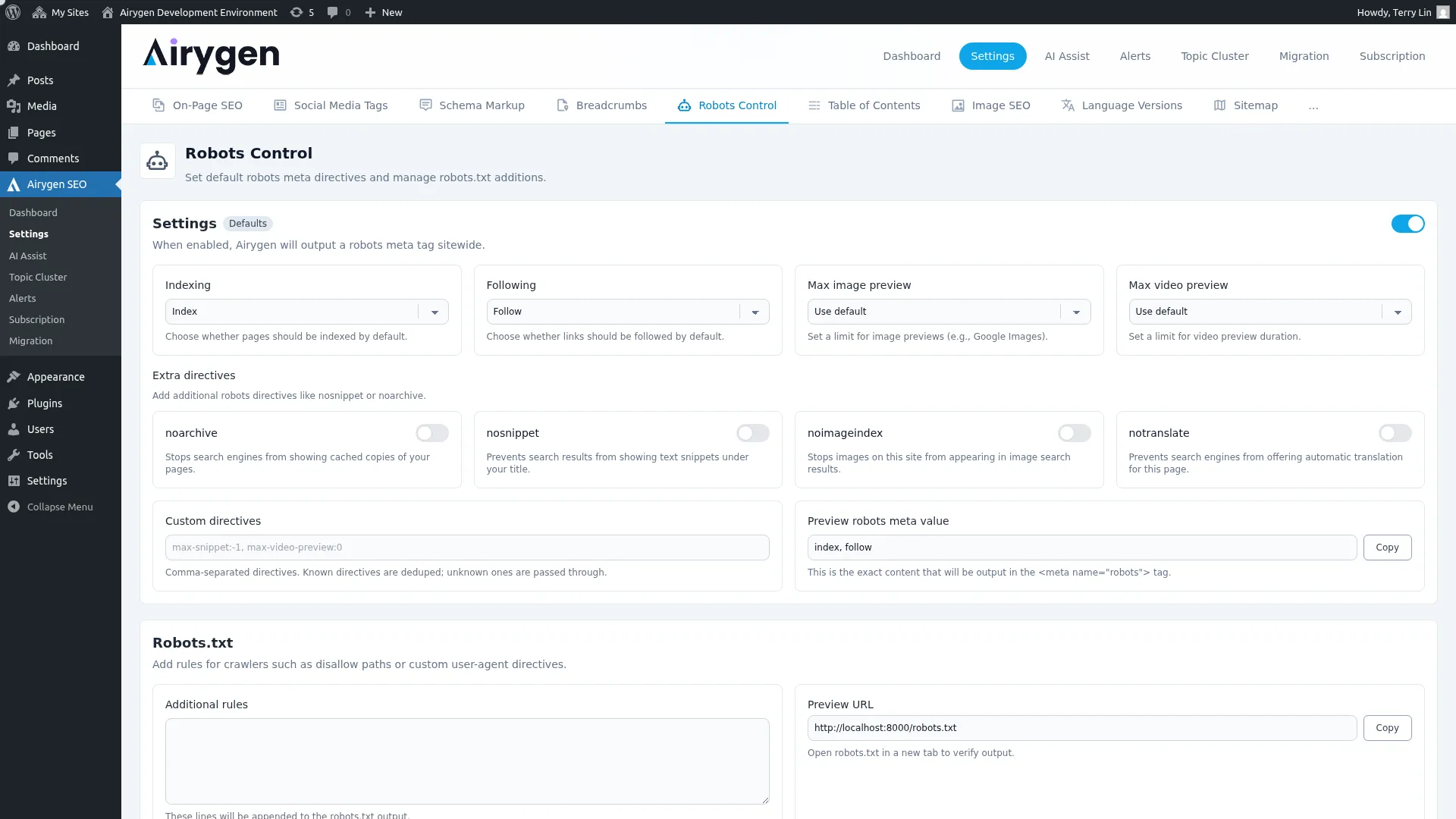Open the comments bubble icon in admin bar
Screen dimensions: 1456x819
click(x=332, y=12)
